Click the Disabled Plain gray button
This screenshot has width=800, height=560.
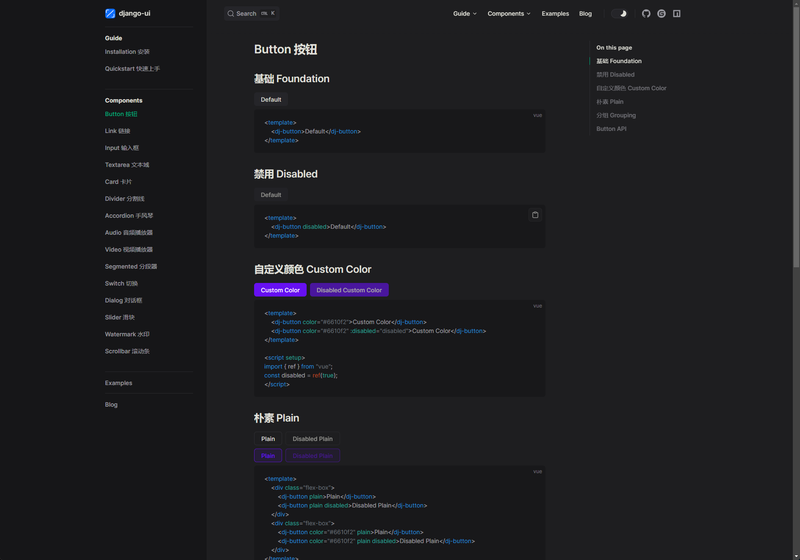(313, 439)
